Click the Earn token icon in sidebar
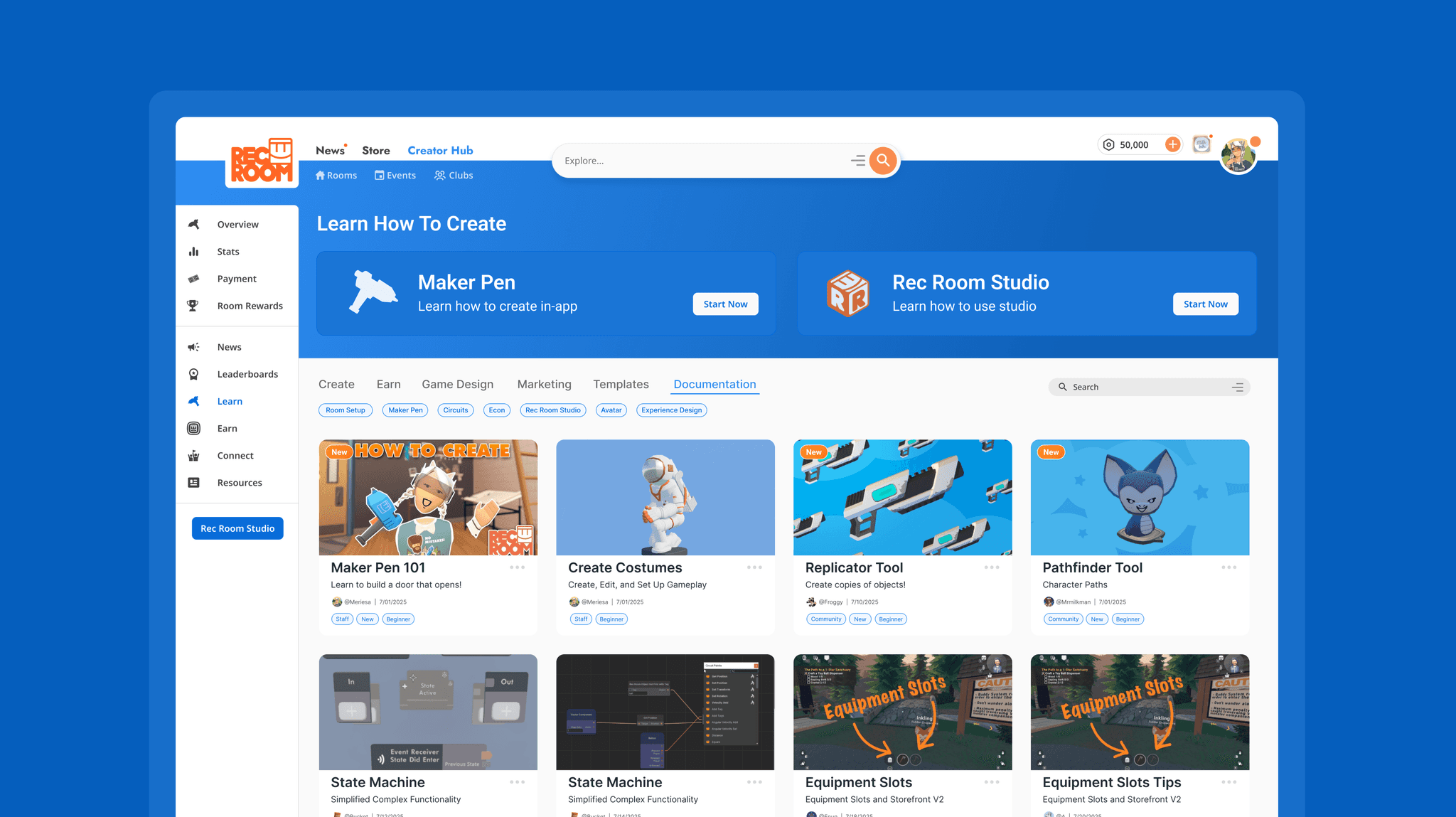This screenshot has height=817, width=1456. click(193, 428)
